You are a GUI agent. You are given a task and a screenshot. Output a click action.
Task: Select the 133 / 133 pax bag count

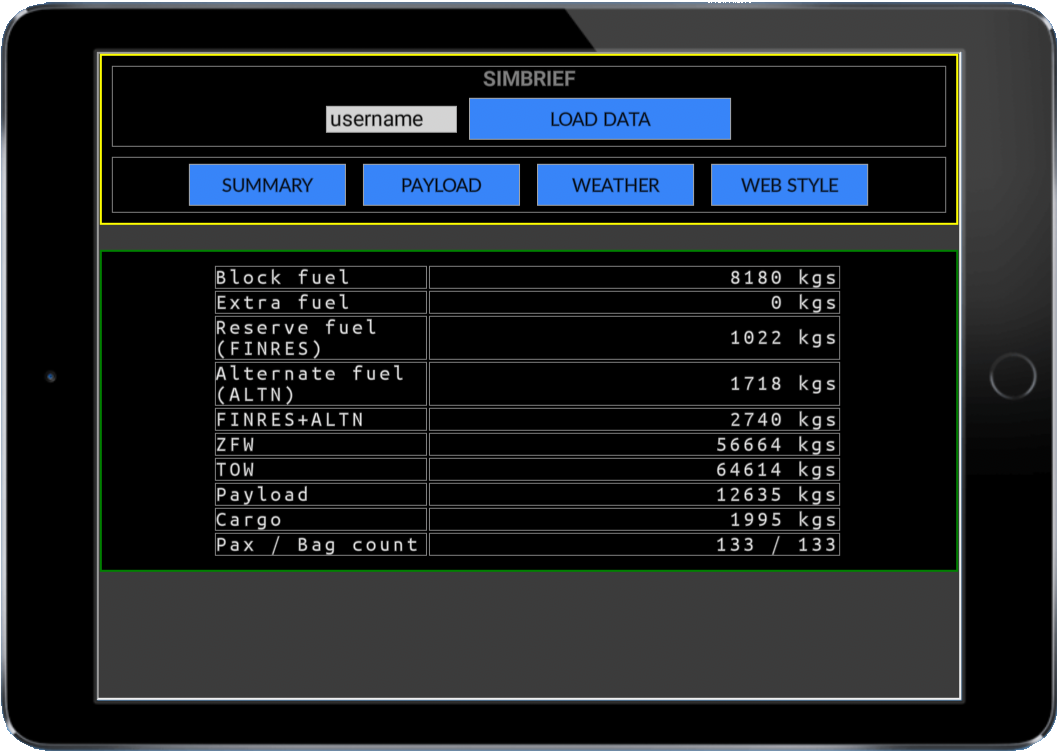click(x=776, y=544)
